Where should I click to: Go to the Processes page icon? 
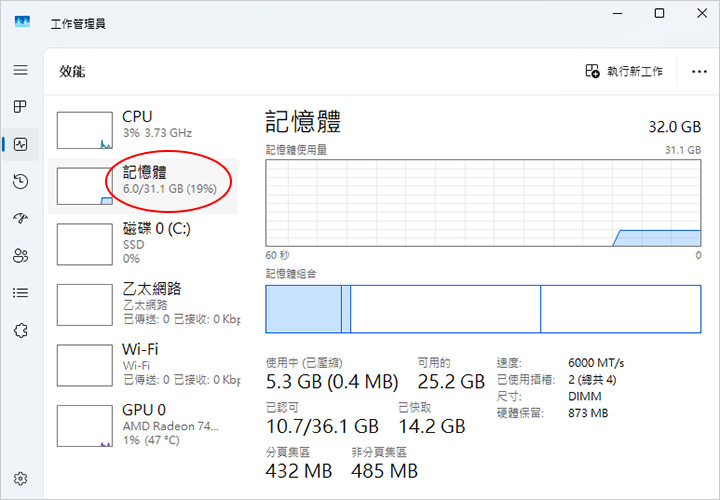click(x=20, y=107)
